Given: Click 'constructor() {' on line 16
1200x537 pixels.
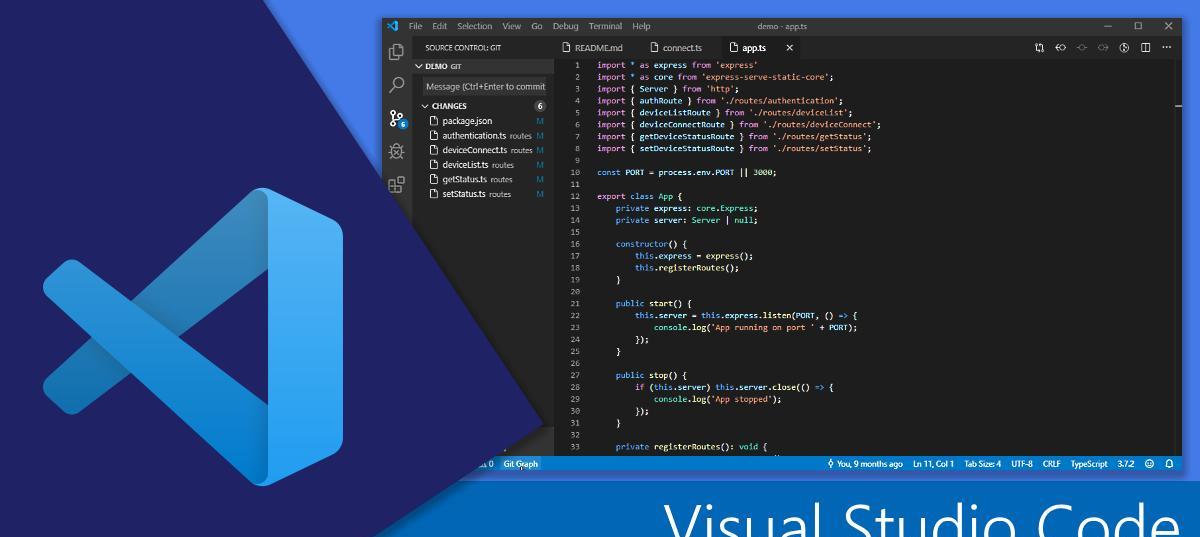Looking at the screenshot, I should click(x=652, y=244).
